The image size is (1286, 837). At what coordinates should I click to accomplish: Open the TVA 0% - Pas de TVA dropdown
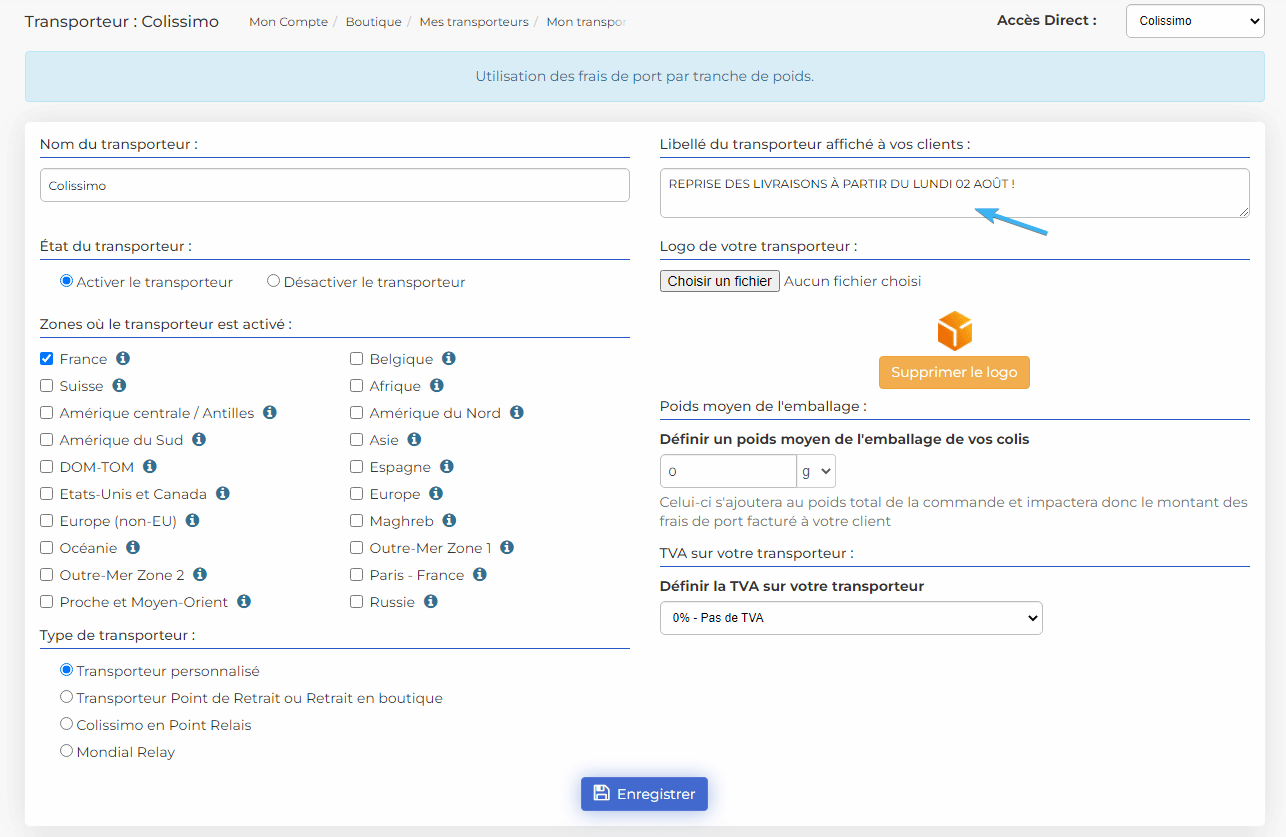pos(851,618)
